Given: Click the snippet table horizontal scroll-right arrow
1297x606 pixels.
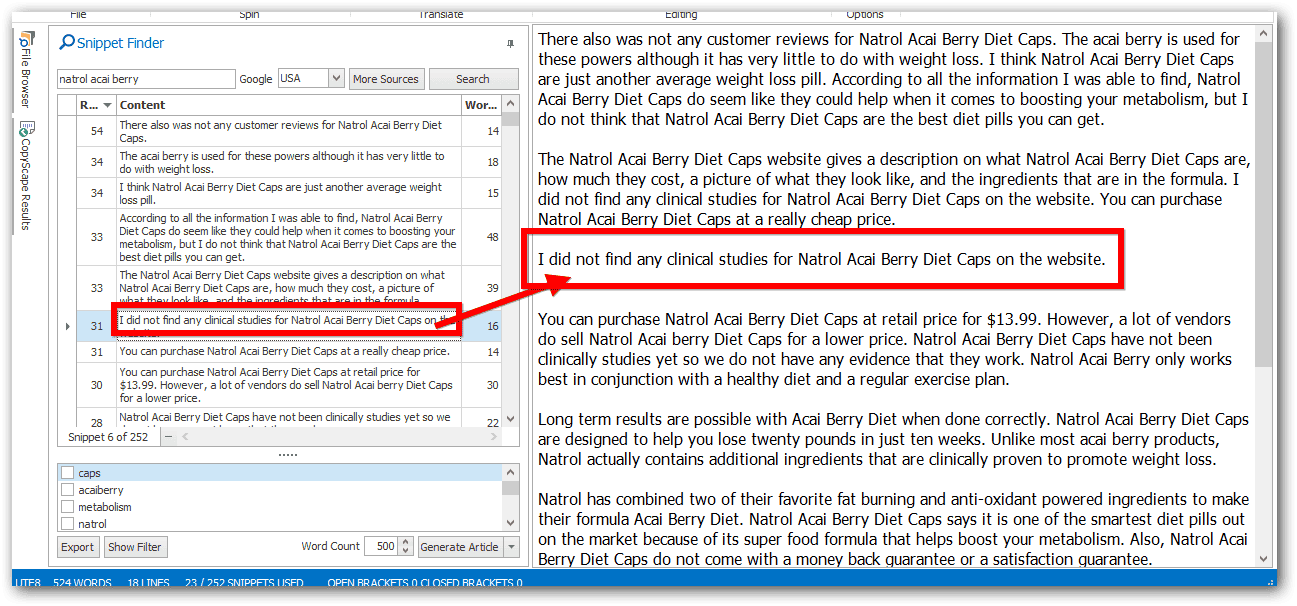Looking at the screenshot, I should tap(494, 437).
